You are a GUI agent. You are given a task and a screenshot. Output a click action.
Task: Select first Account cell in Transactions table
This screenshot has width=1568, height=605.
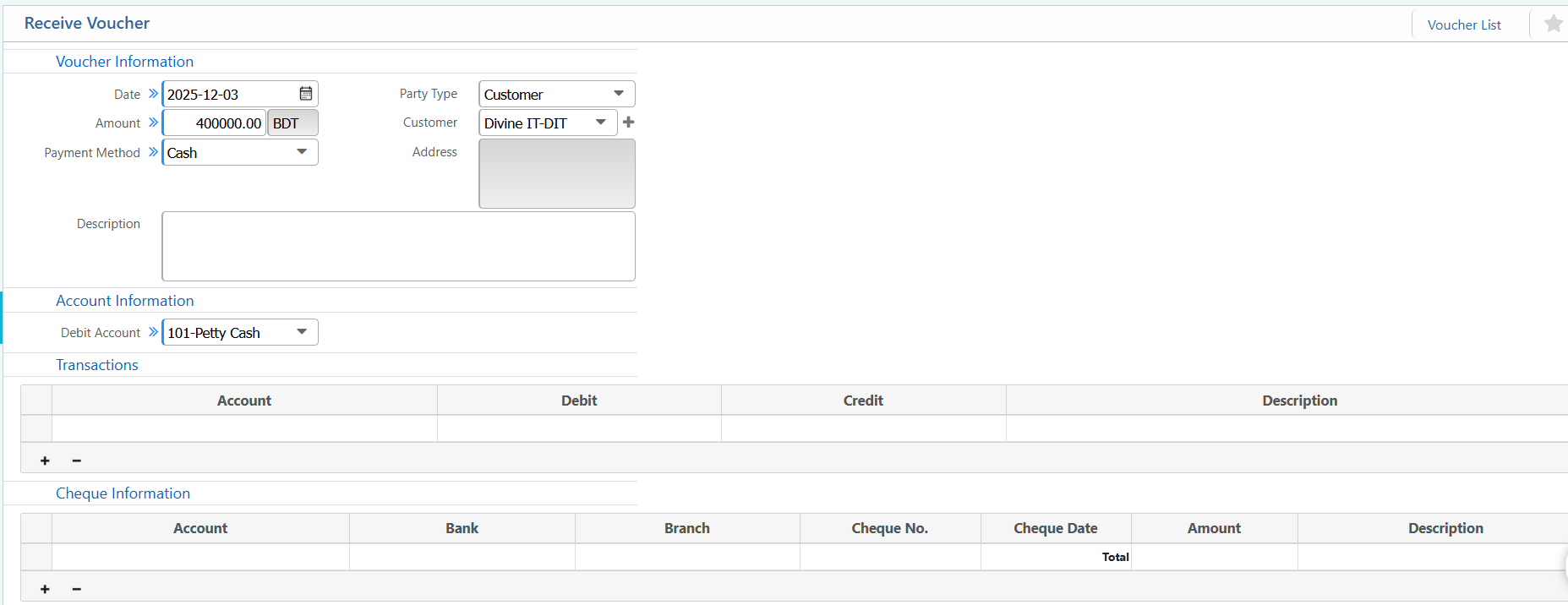(x=244, y=428)
